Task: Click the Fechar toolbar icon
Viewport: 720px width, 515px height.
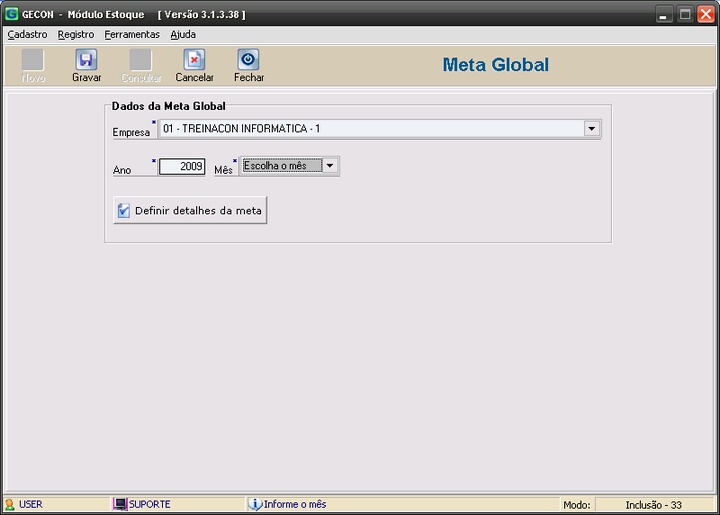Action: (x=248, y=60)
